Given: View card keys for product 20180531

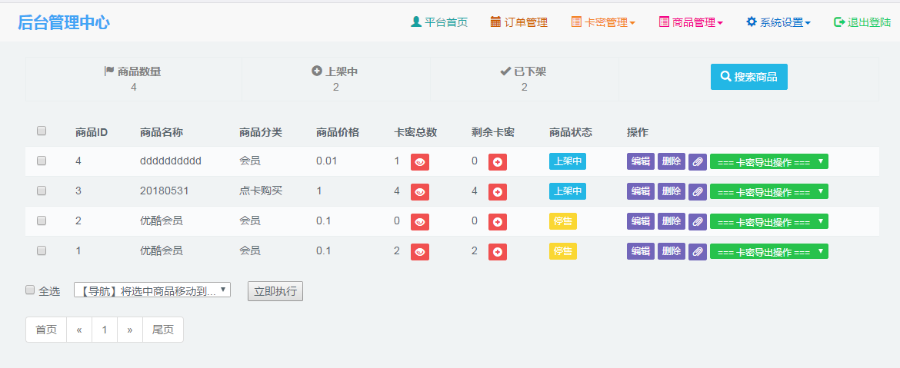Looking at the screenshot, I should coord(420,192).
